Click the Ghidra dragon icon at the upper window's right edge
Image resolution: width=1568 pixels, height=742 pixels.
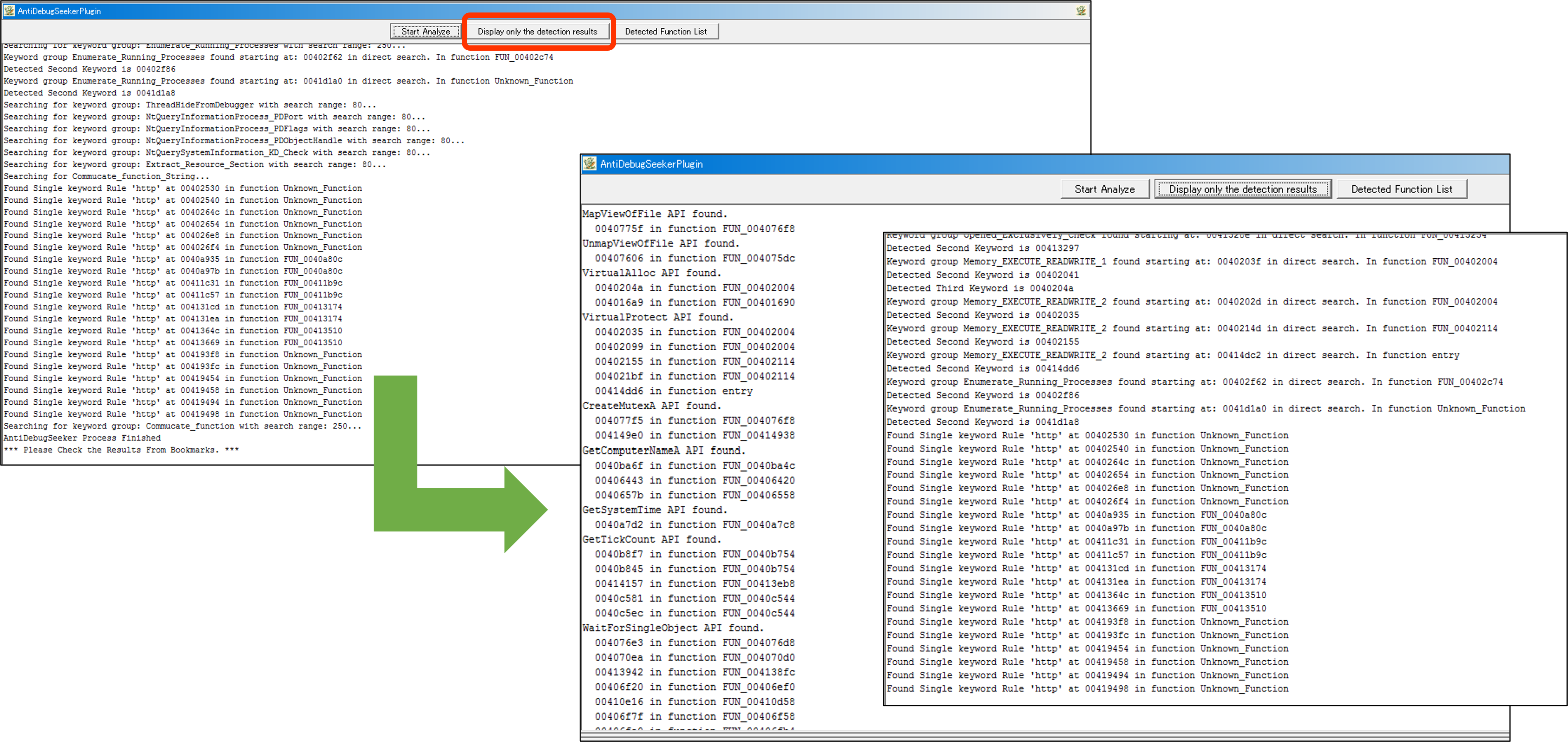coord(1081,10)
